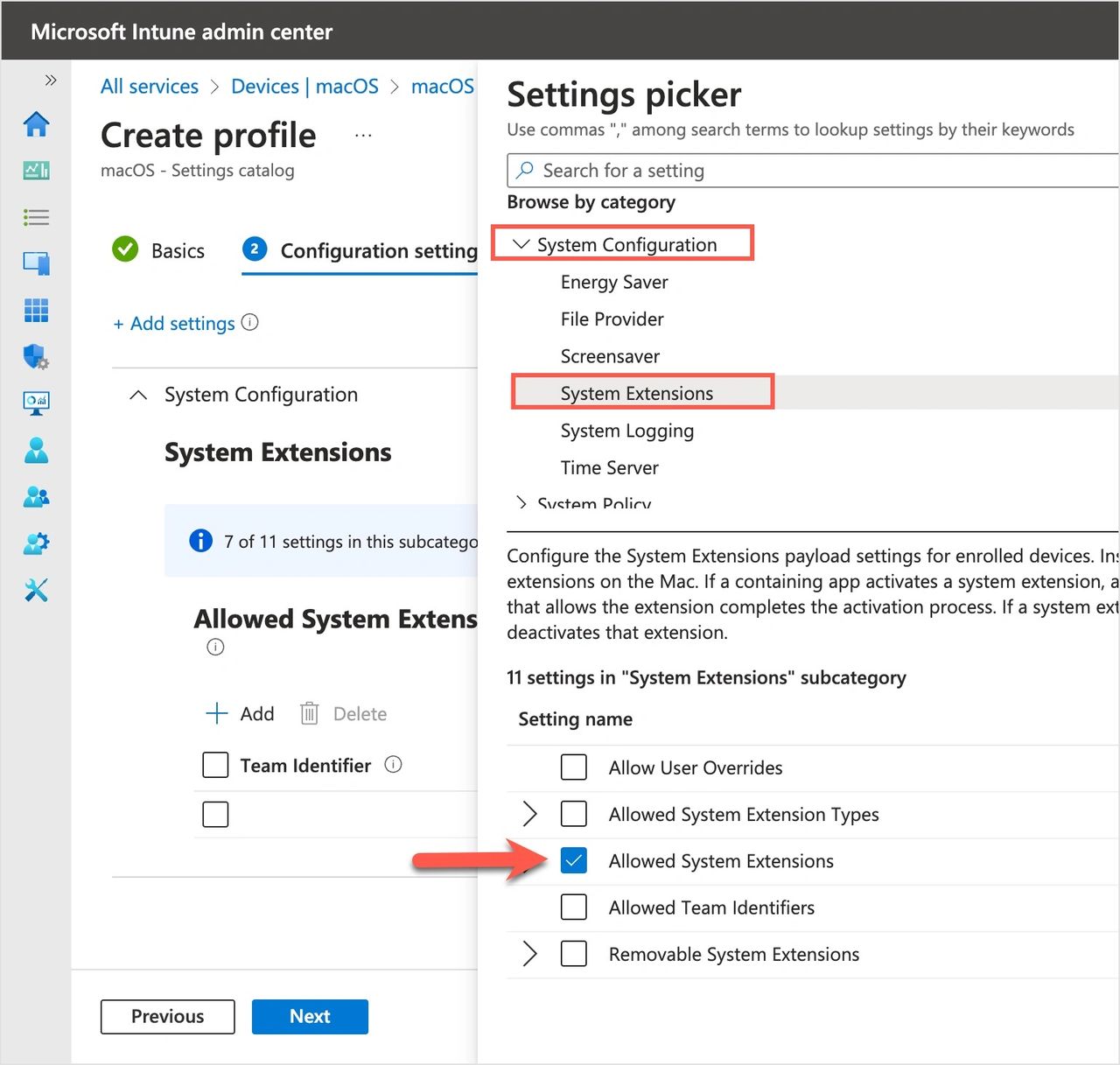Open the Home icon in the sidebar
Viewport: 1120px width, 1065px height.
click(36, 124)
